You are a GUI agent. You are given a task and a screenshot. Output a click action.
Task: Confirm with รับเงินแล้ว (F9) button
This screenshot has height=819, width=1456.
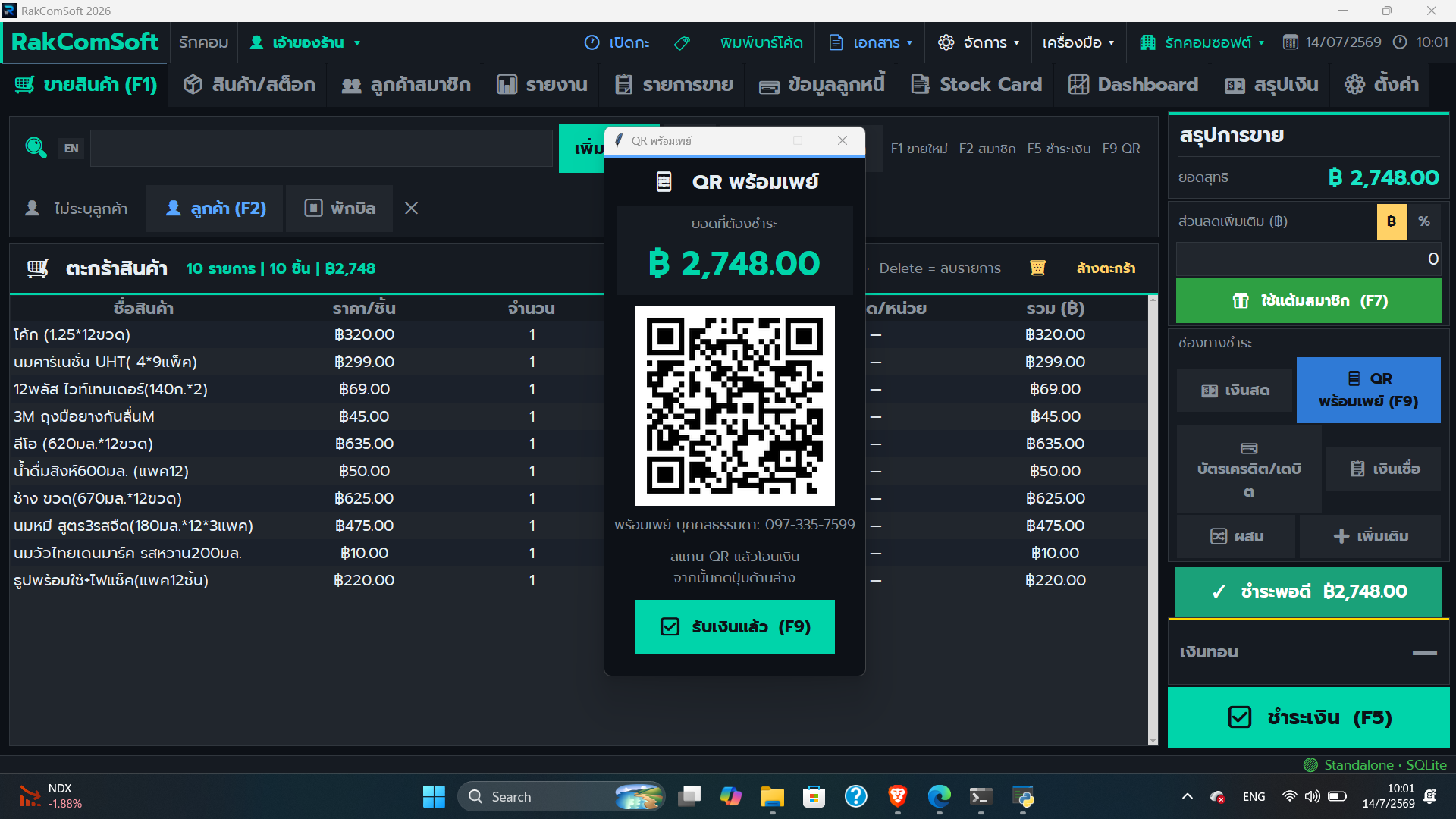734,626
